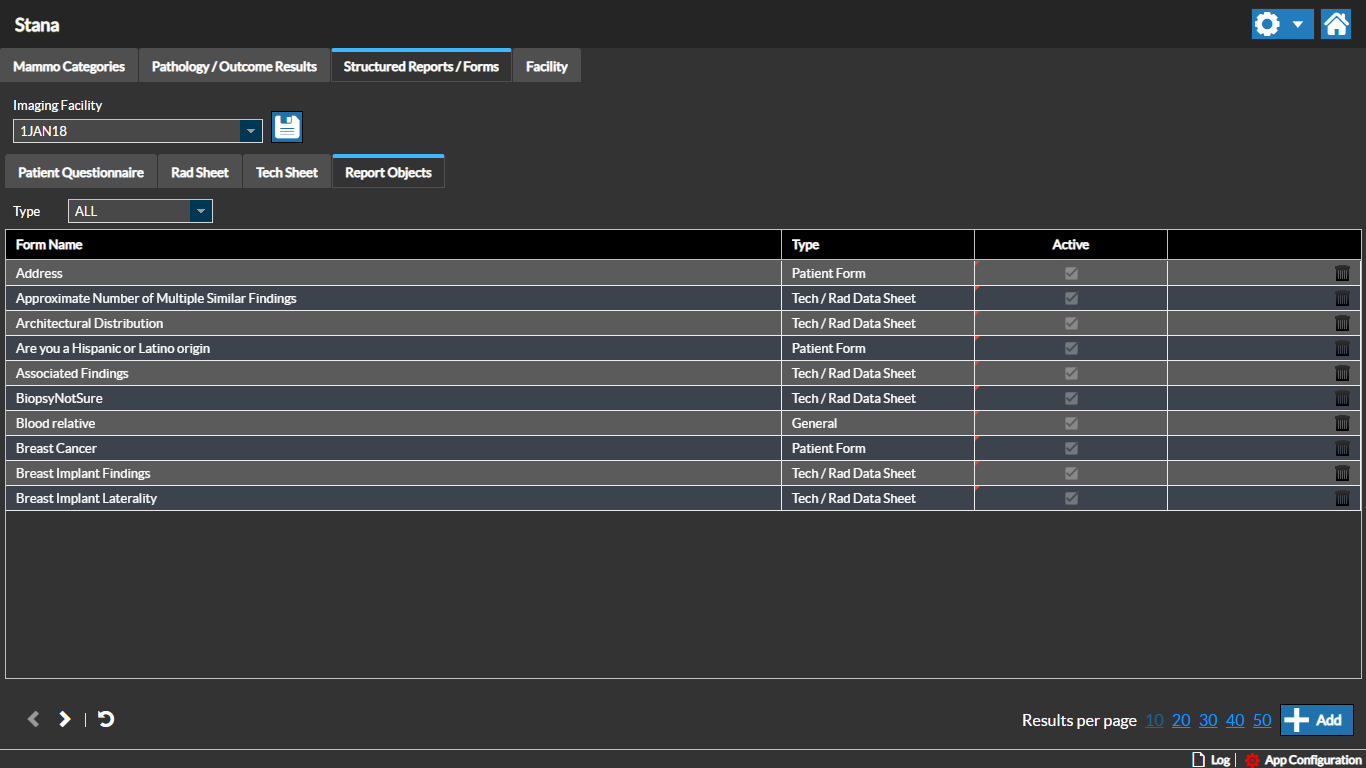This screenshot has width=1366, height=768.
Task: Uncheck Active for Breast Cancer
Action: [1071, 448]
